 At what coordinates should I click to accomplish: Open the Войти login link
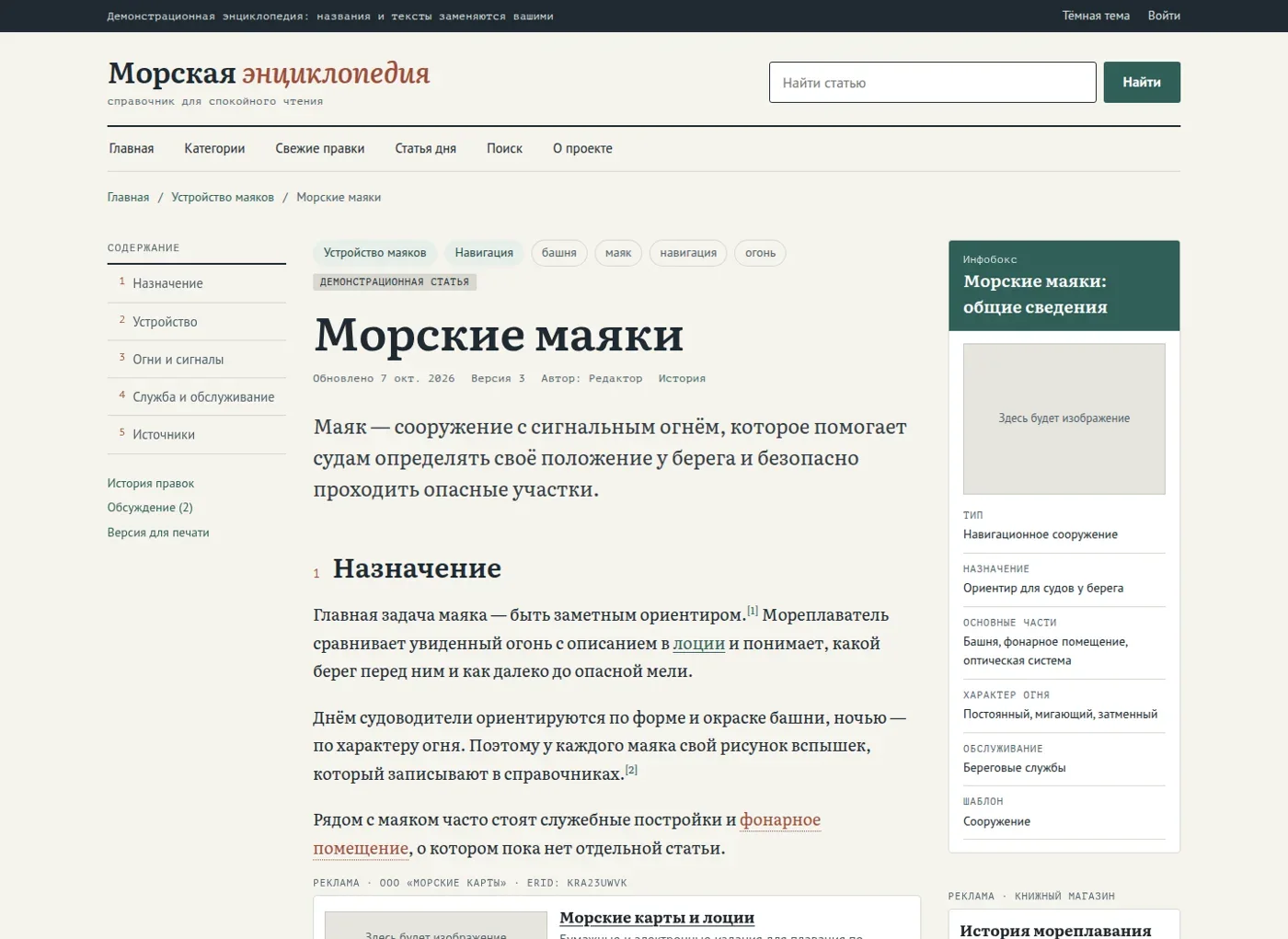[1164, 16]
